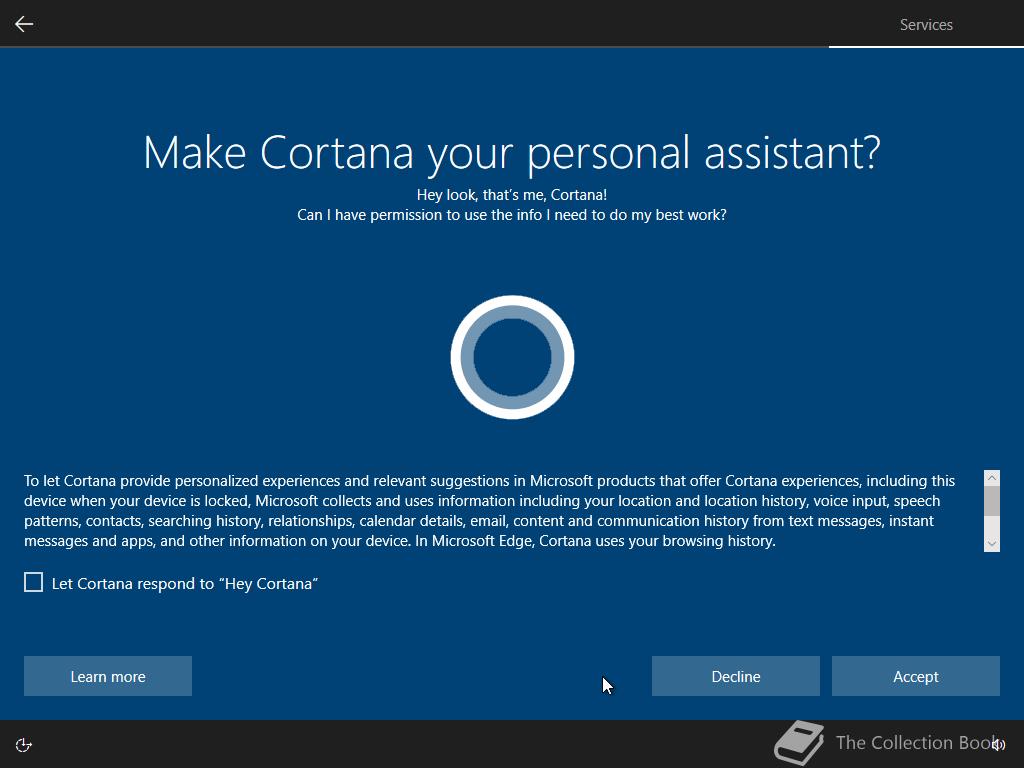Select the Services tab

pos(926,25)
